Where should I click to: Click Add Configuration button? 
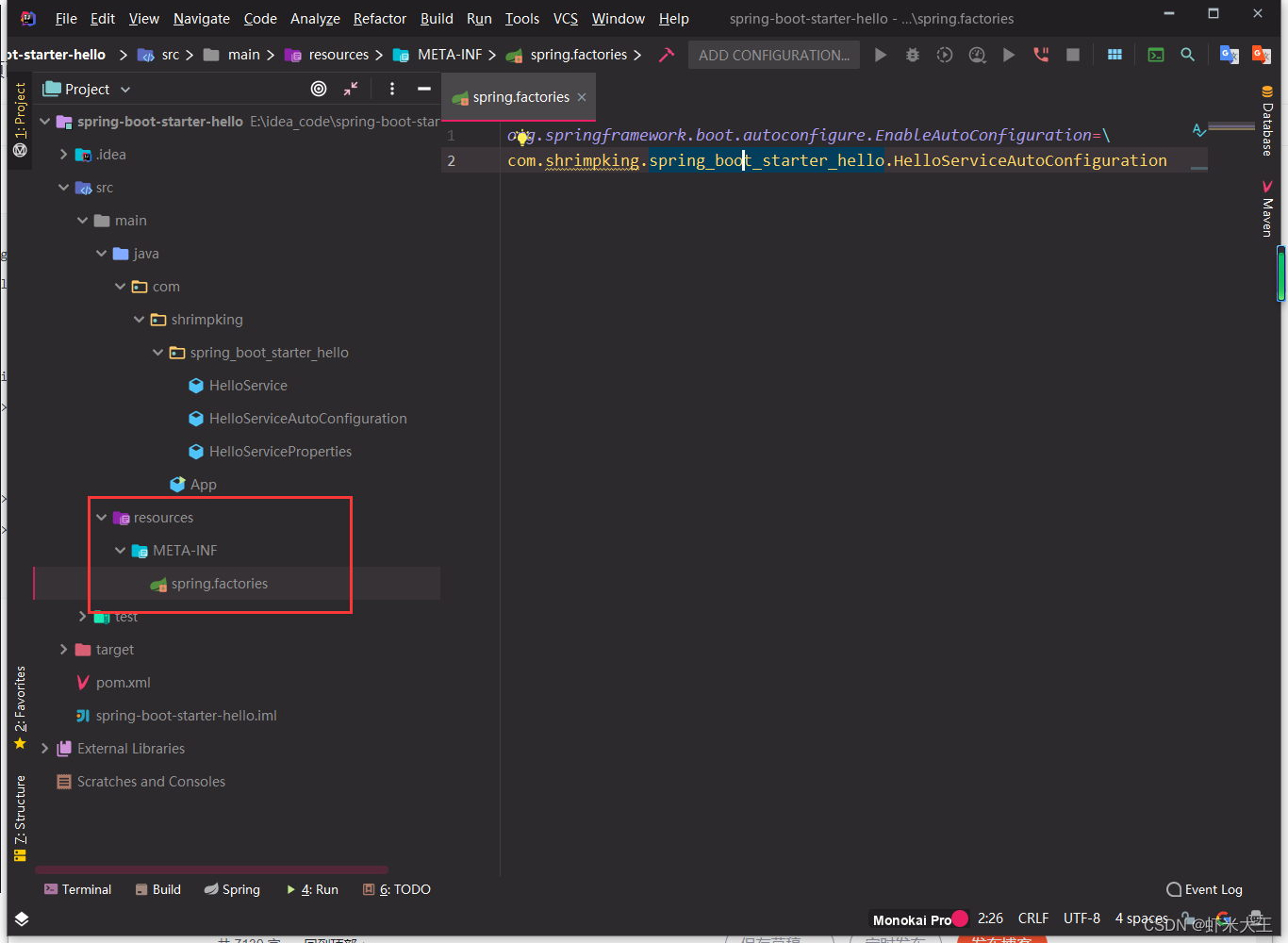point(774,55)
